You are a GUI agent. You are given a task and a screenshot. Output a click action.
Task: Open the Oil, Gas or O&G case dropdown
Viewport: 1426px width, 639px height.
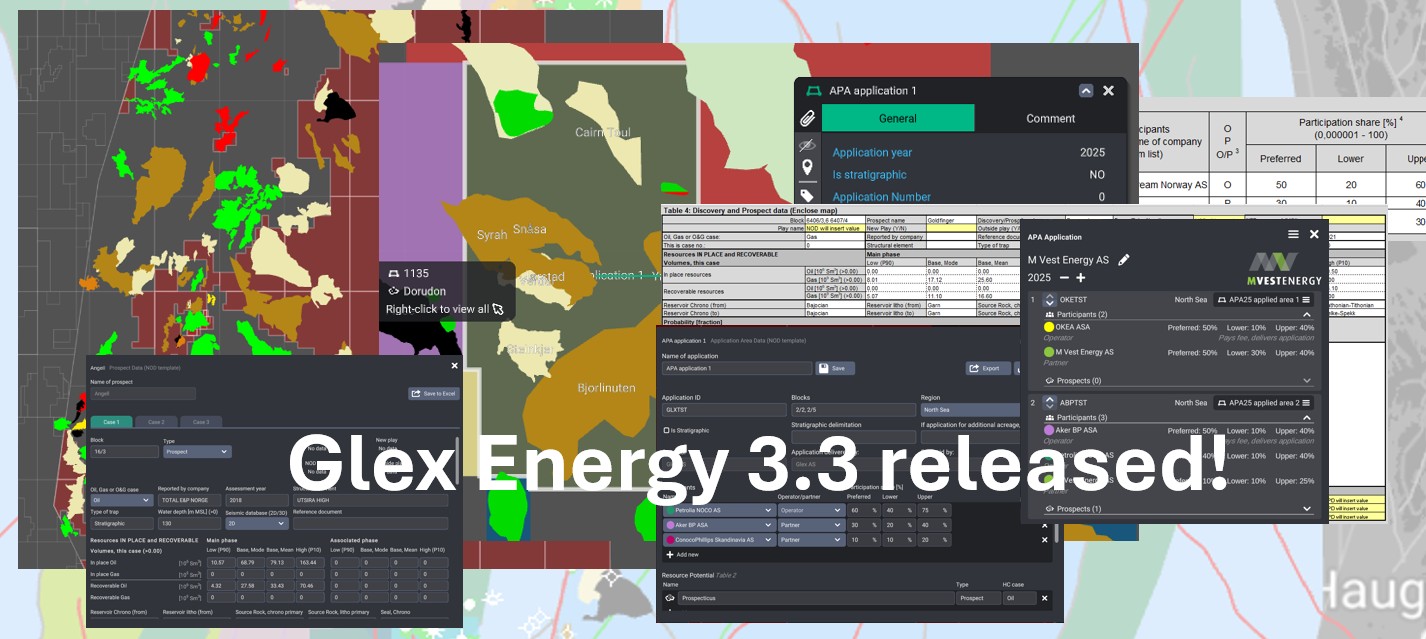tap(121, 500)
